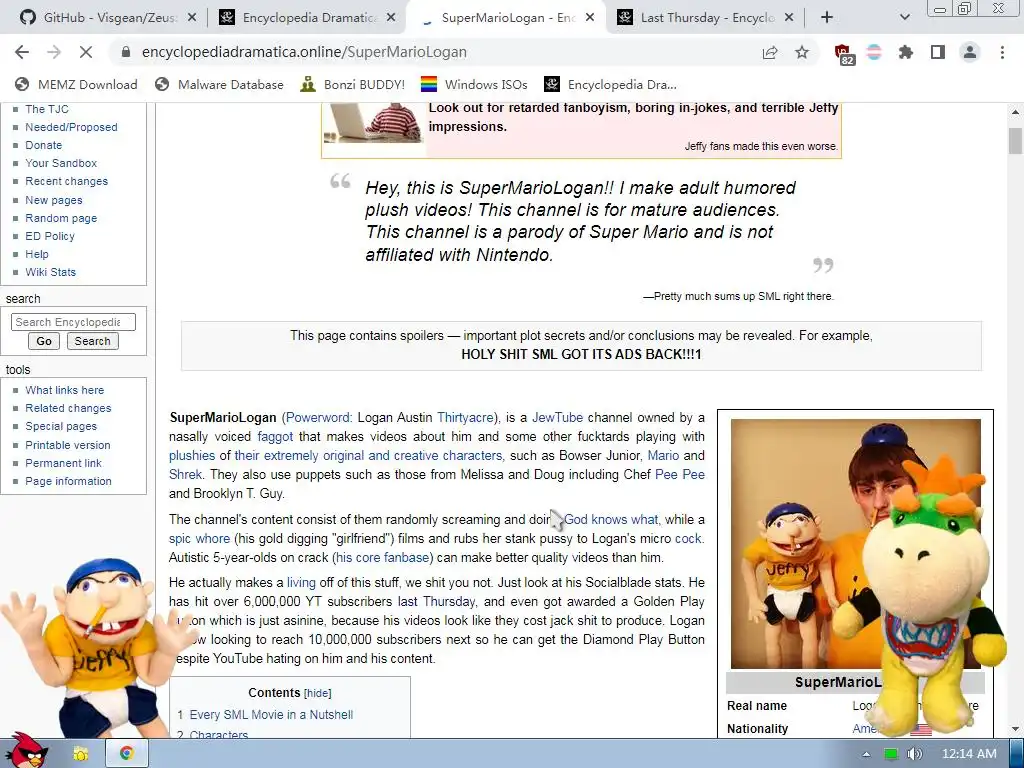Open MEMZ Download bookmark
The image size is (1024, 768).
(76, 84)
